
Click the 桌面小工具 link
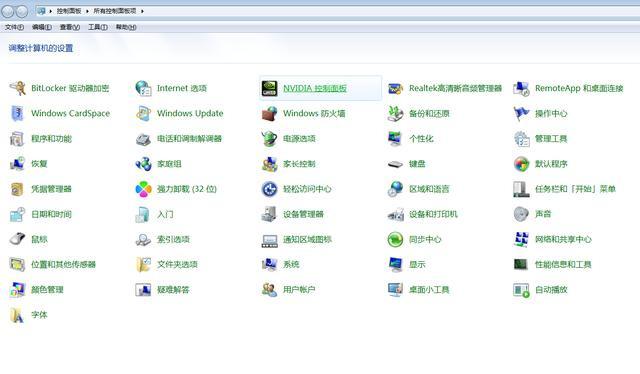pyautogui.click(x=429, y=290)
